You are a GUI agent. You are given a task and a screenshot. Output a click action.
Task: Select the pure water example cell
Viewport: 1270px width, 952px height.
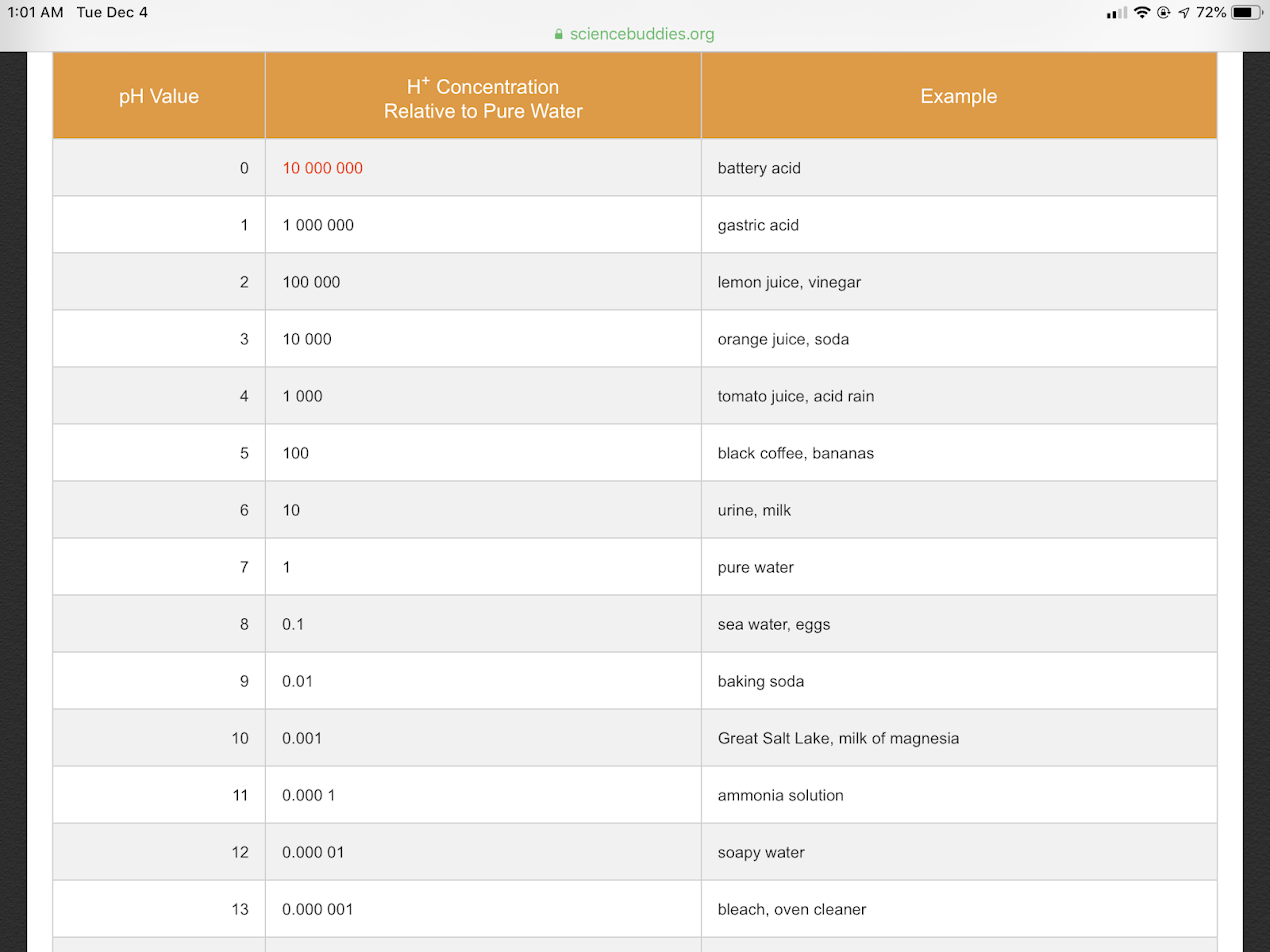755,567
